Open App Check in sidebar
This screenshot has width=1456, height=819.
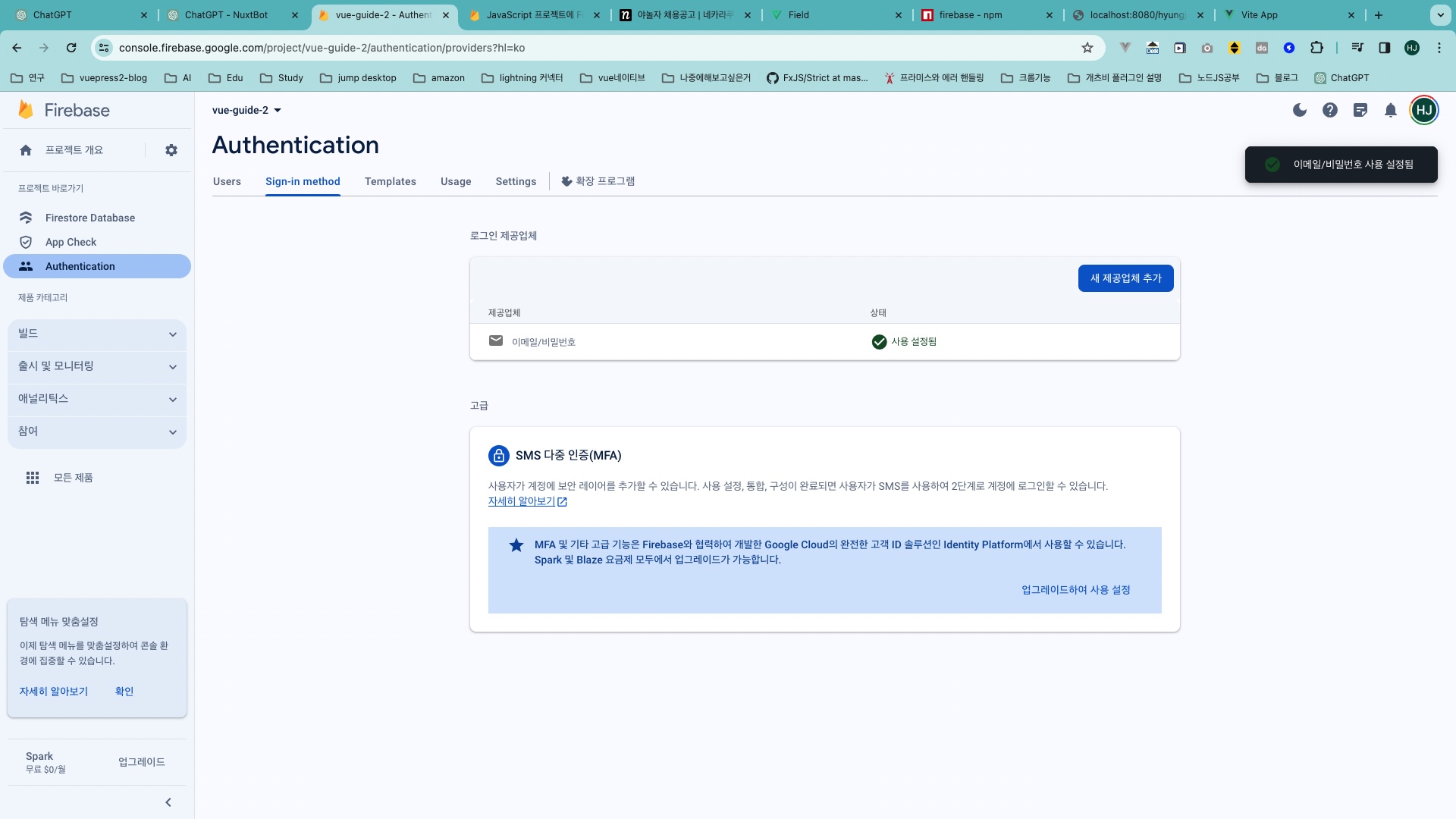pyautogui.click(x=97, y=242)
